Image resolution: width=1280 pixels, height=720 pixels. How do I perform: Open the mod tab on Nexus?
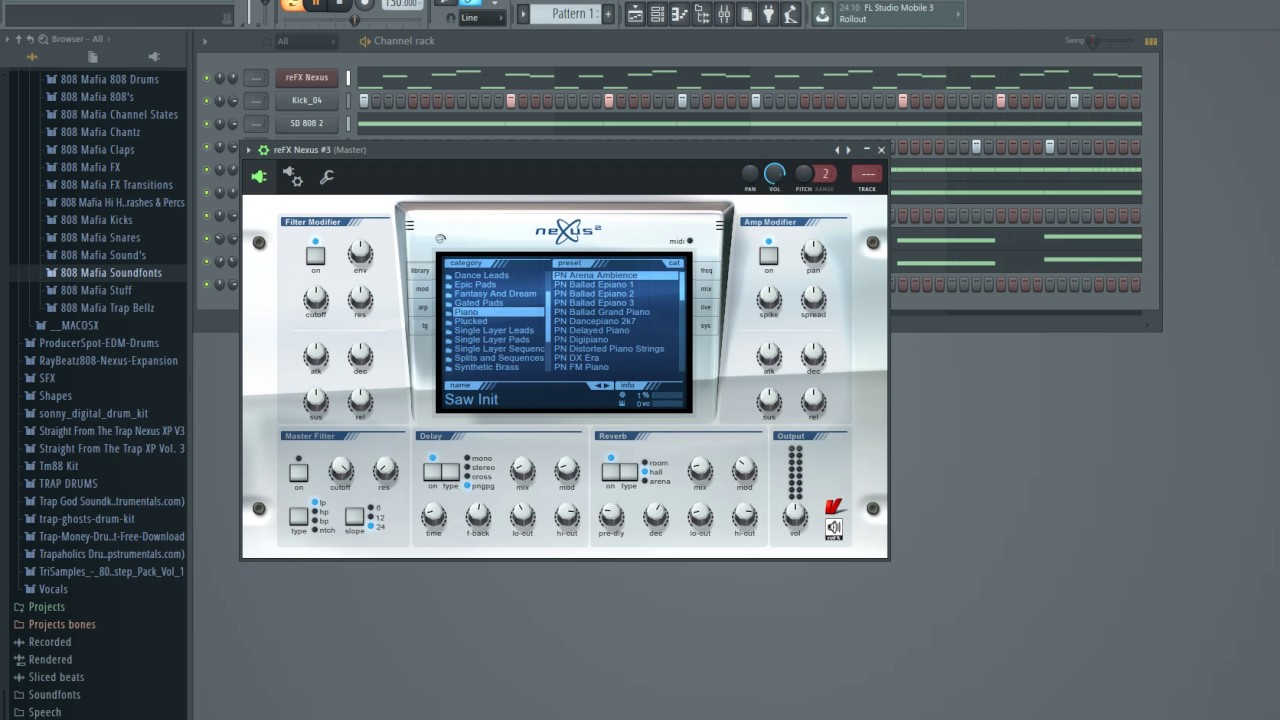coord(421,289)
